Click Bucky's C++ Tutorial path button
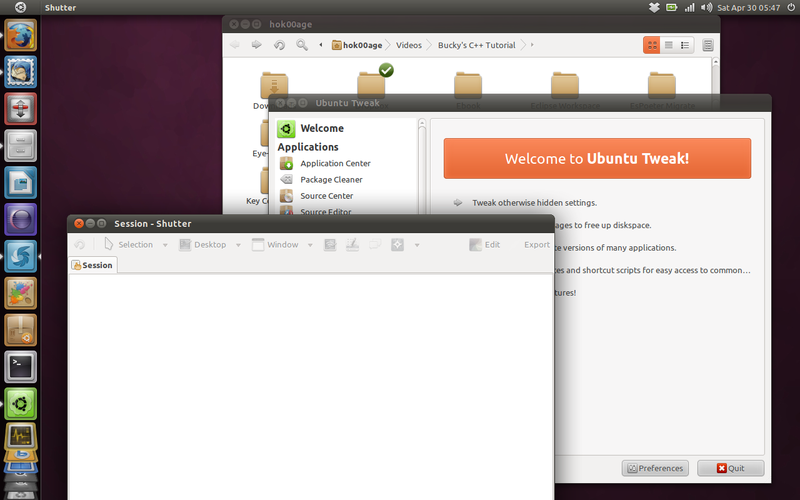This screenshot has width=800, height=500. coord(477,45)
